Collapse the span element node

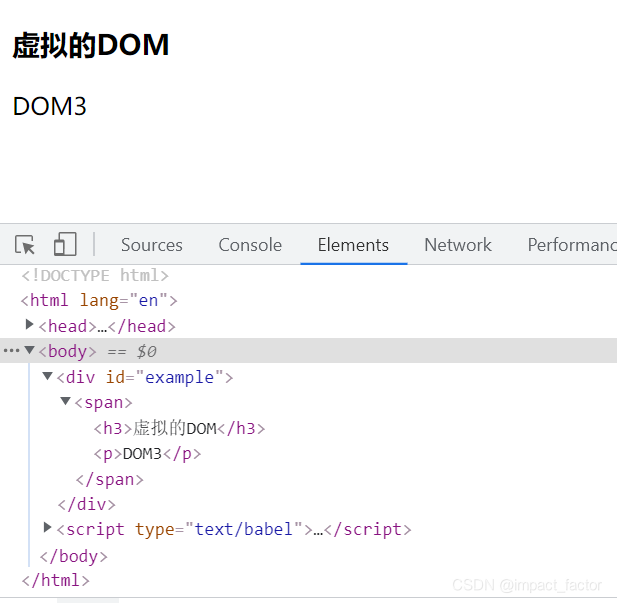click(x=65, y=401)
